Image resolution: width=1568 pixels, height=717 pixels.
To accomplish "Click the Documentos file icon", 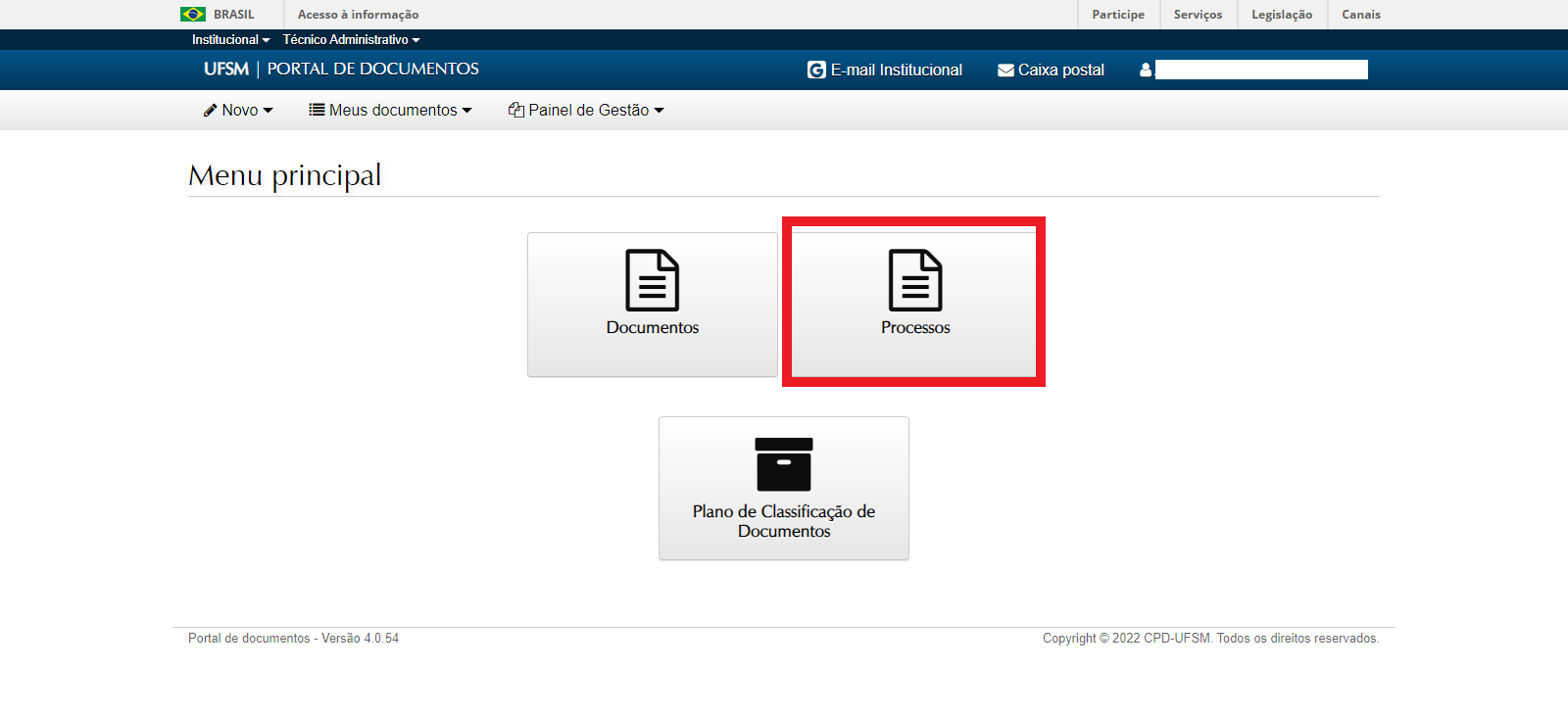I will point(652,280).
